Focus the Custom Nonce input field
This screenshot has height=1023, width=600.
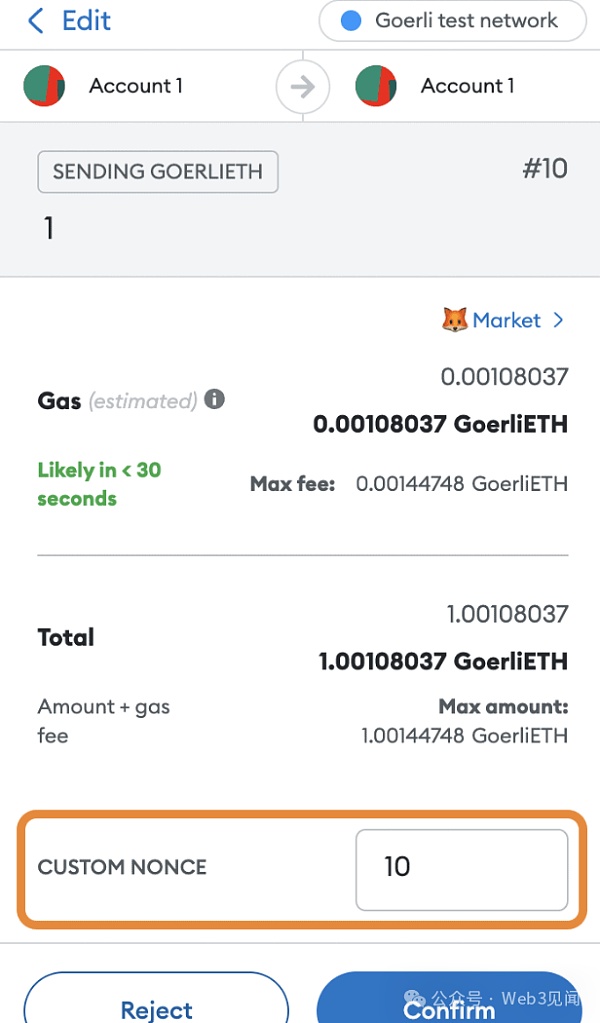tap(461, 869)
